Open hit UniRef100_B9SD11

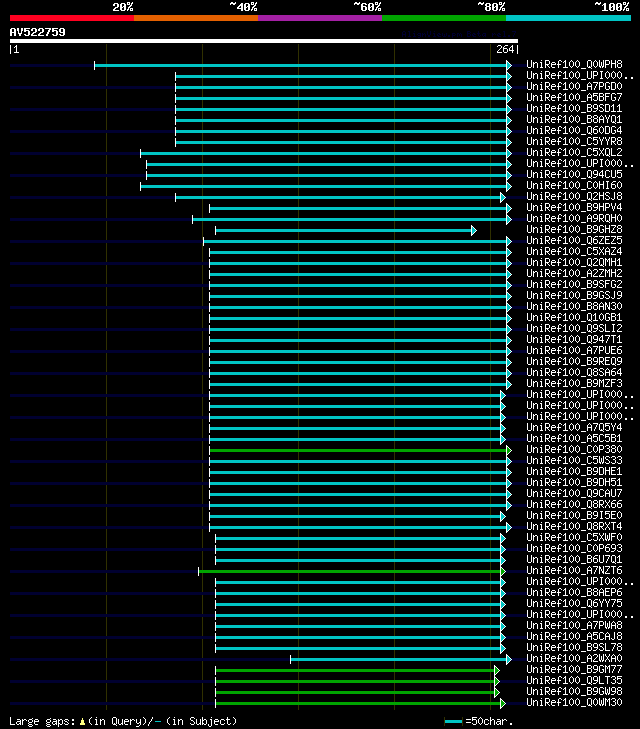[x=574, y=108]
